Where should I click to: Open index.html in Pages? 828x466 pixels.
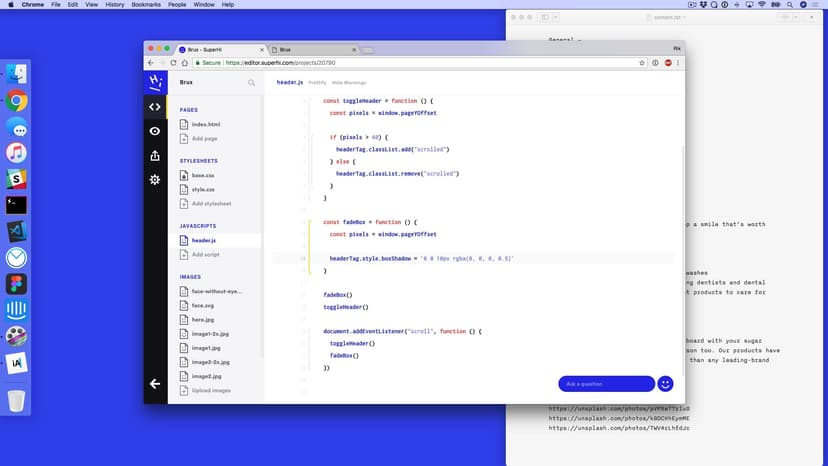tap(205, 124)
